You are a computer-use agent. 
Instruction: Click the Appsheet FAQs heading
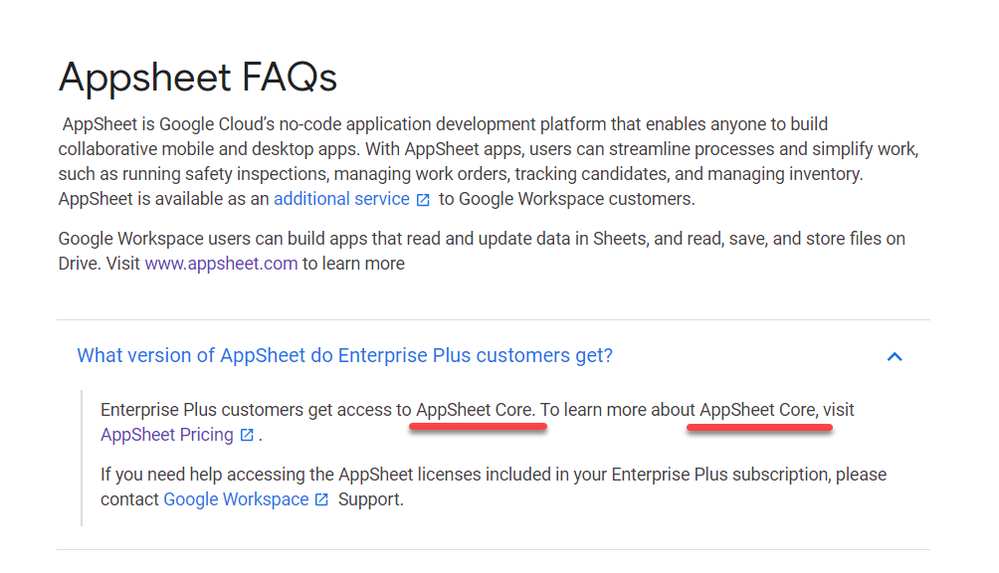(198, 78)
